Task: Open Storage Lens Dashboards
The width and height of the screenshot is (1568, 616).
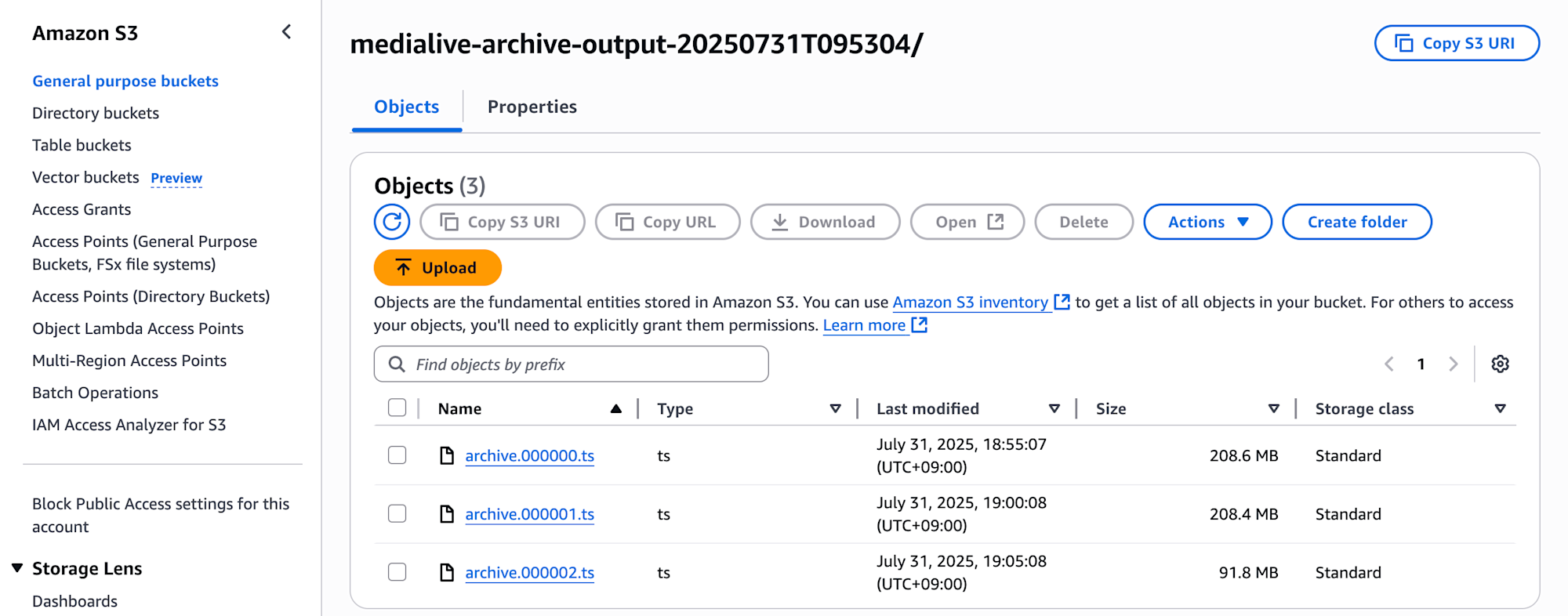Action: click(74, 601)
